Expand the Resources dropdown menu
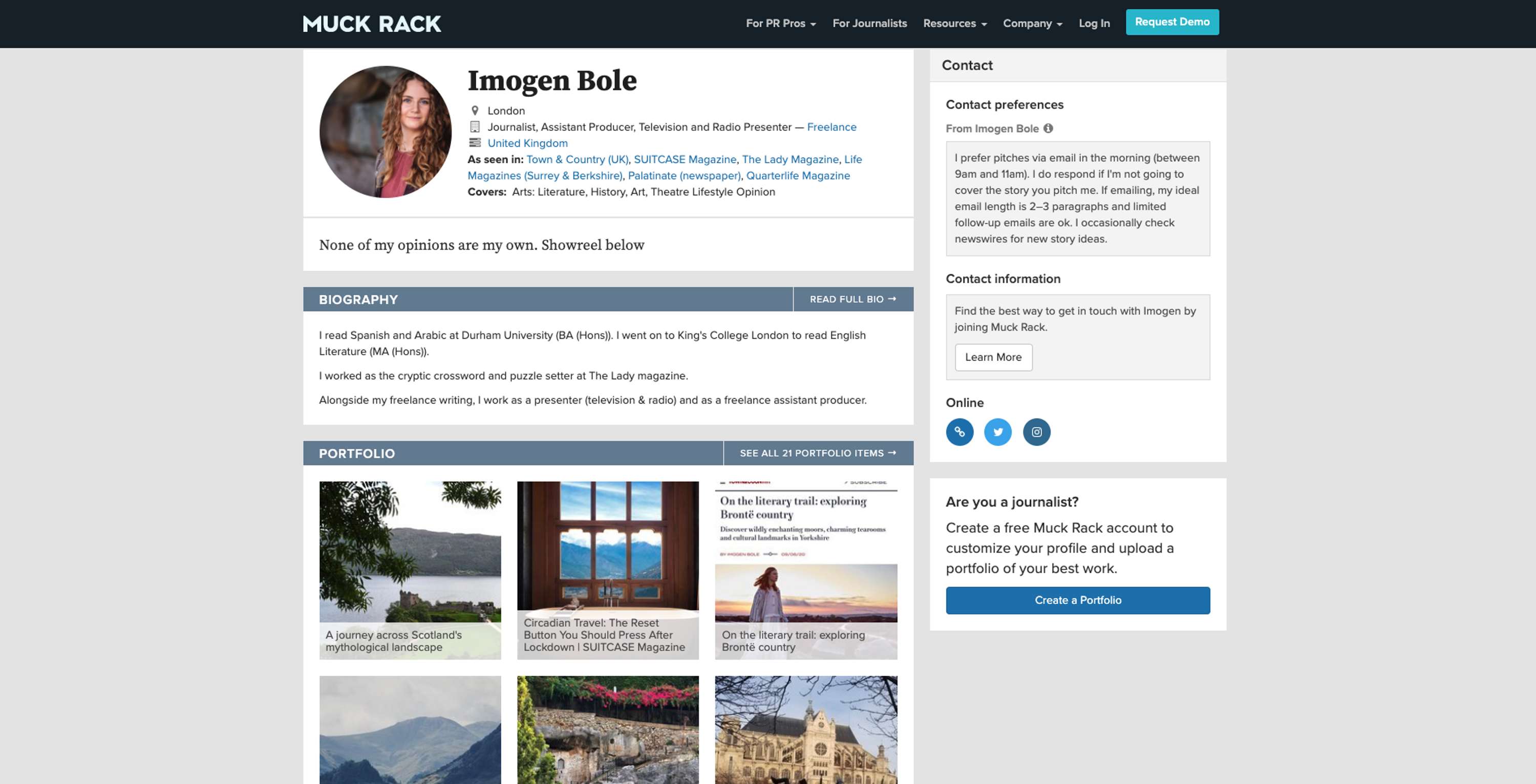The height and width of the screenshot is (784, 1536). tap(955, 23)
